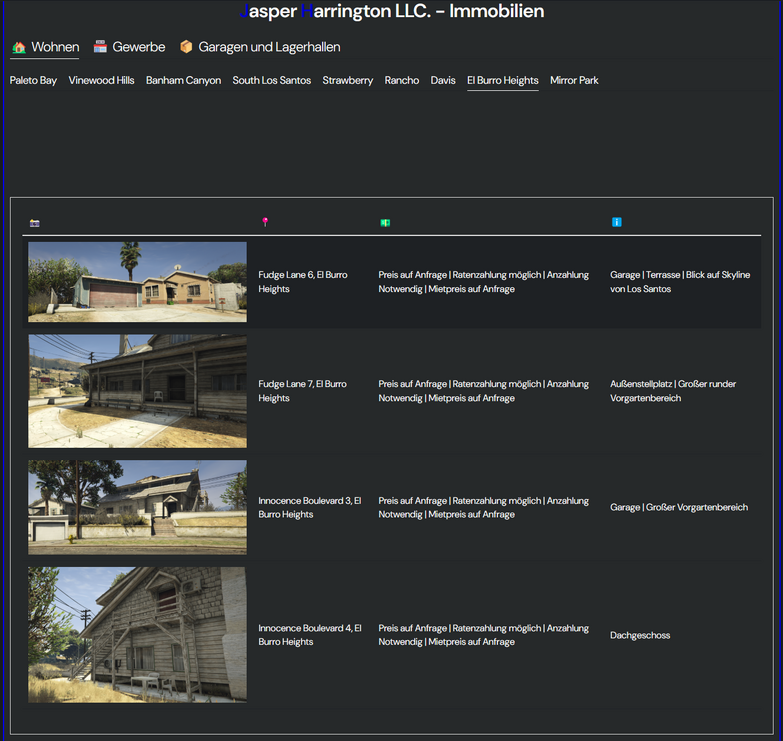
Task: Click the 'Dachgeschoss' info cell
Action: click(x=640, y=635)
